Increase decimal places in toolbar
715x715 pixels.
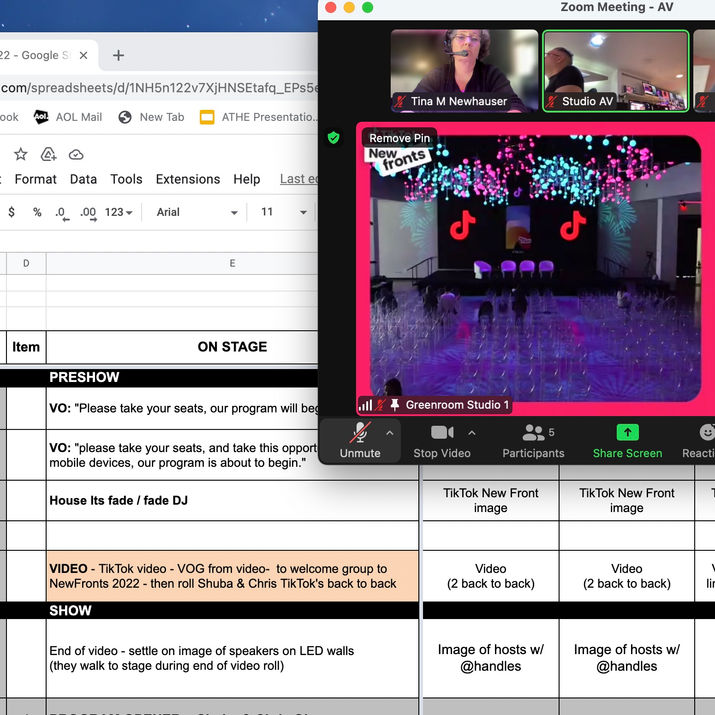88,213
